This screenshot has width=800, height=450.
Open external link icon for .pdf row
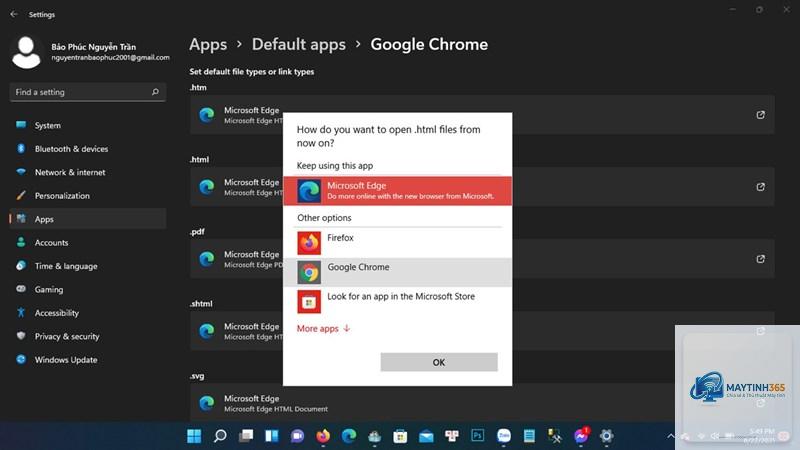point(760,259)
